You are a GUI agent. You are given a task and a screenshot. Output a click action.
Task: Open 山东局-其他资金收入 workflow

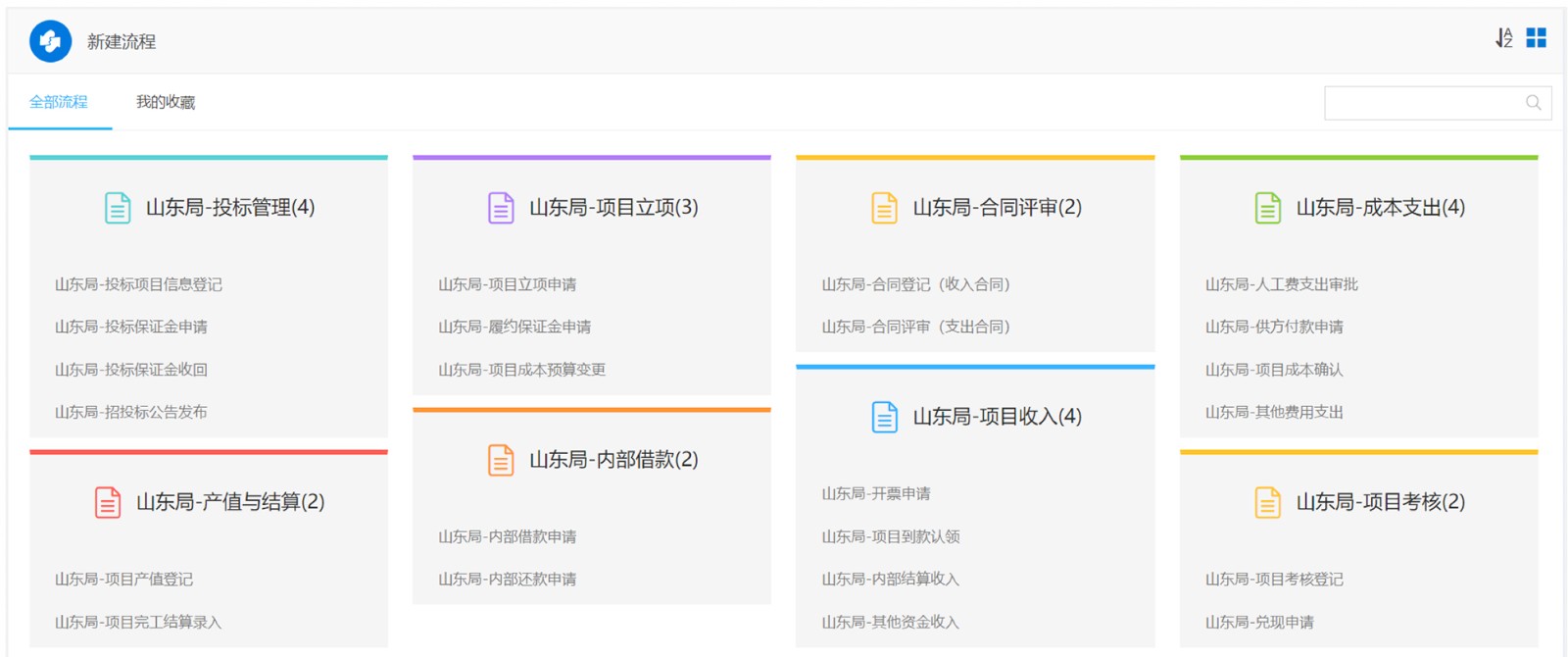pos(891,622)
